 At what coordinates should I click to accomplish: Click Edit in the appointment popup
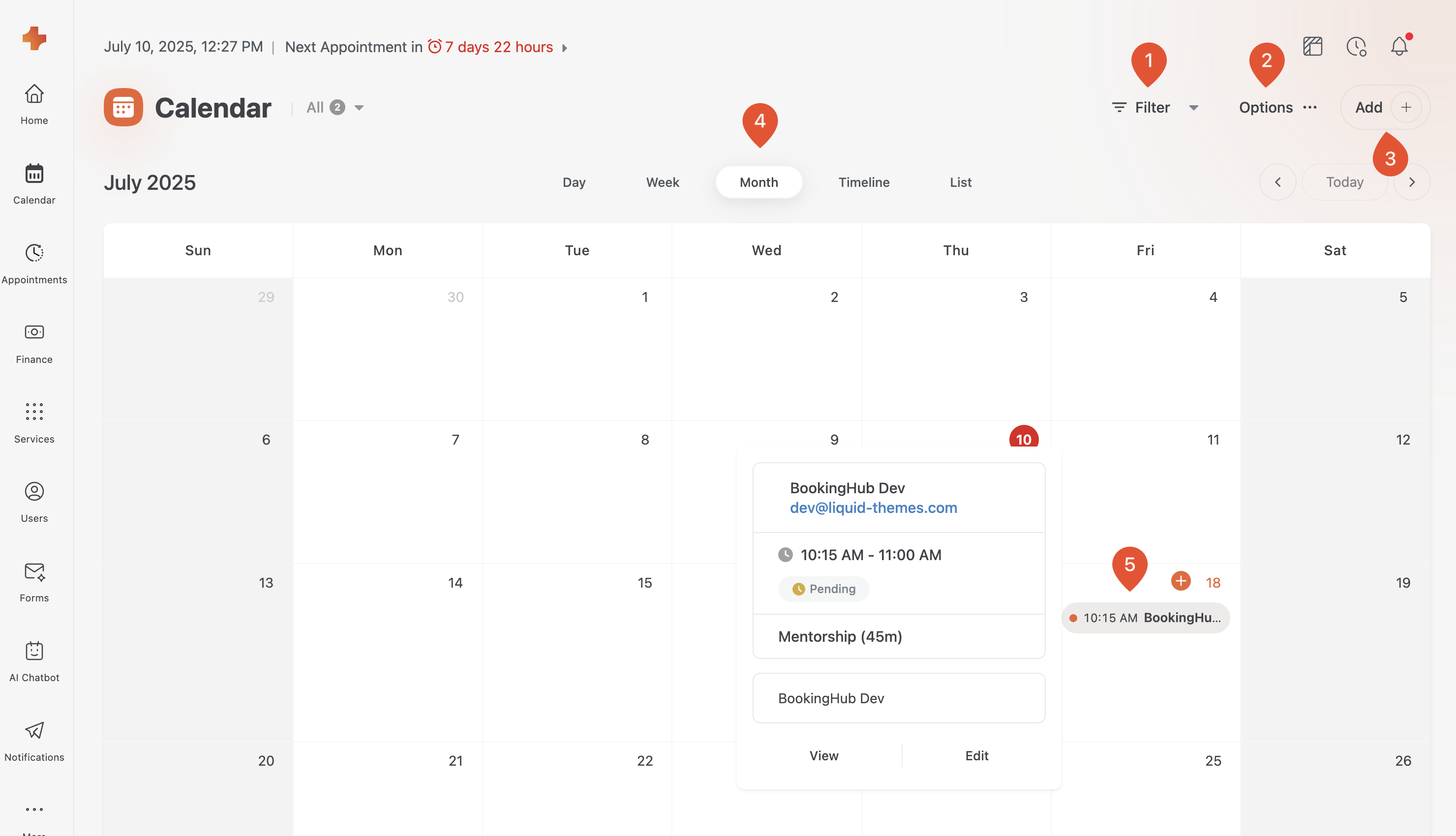pyautogui.click(x=976, y=756)
